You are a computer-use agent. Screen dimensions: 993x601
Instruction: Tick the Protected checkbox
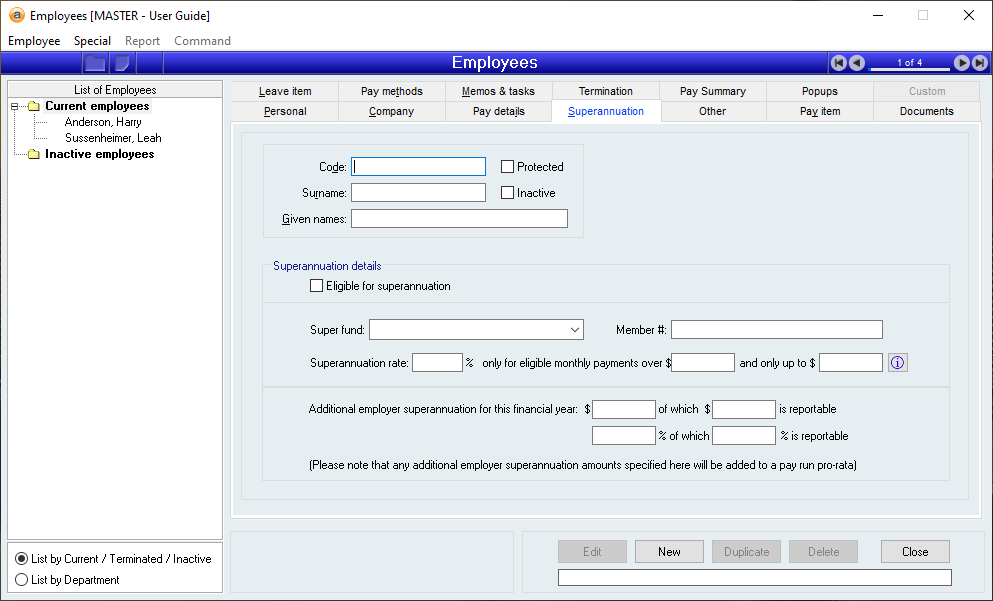pyautogui.click(x=508, y=167)
